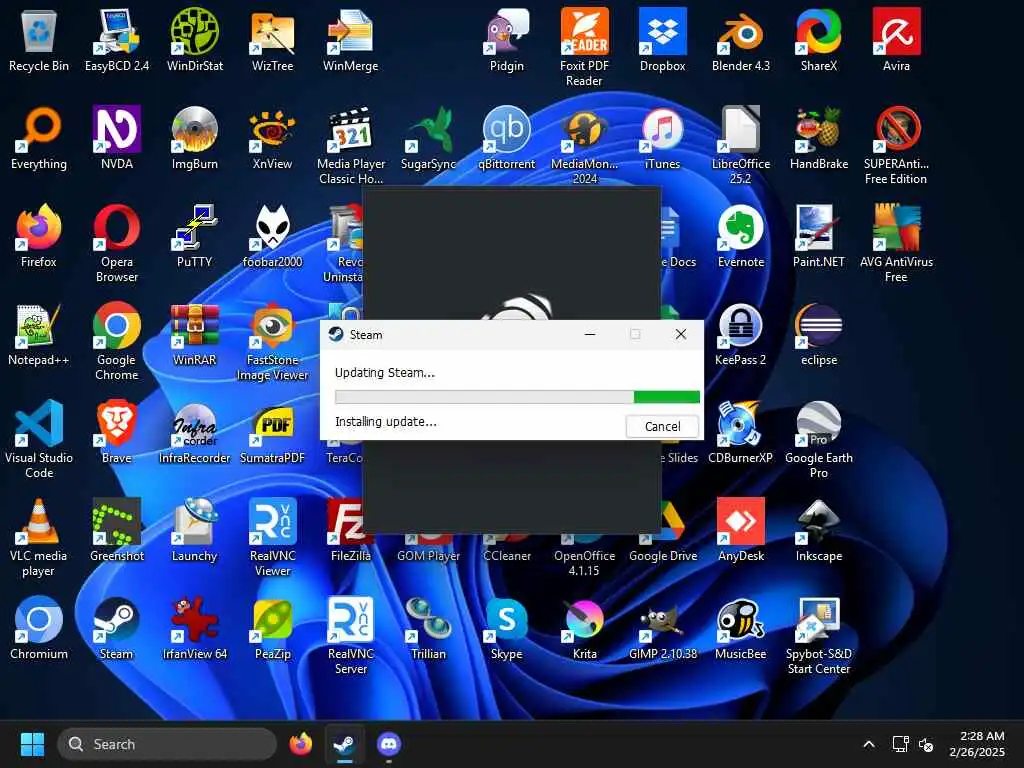Open the Recycle Bin desktop icon
Screen dimensions: 1024x768
click(x=39, y=39)
